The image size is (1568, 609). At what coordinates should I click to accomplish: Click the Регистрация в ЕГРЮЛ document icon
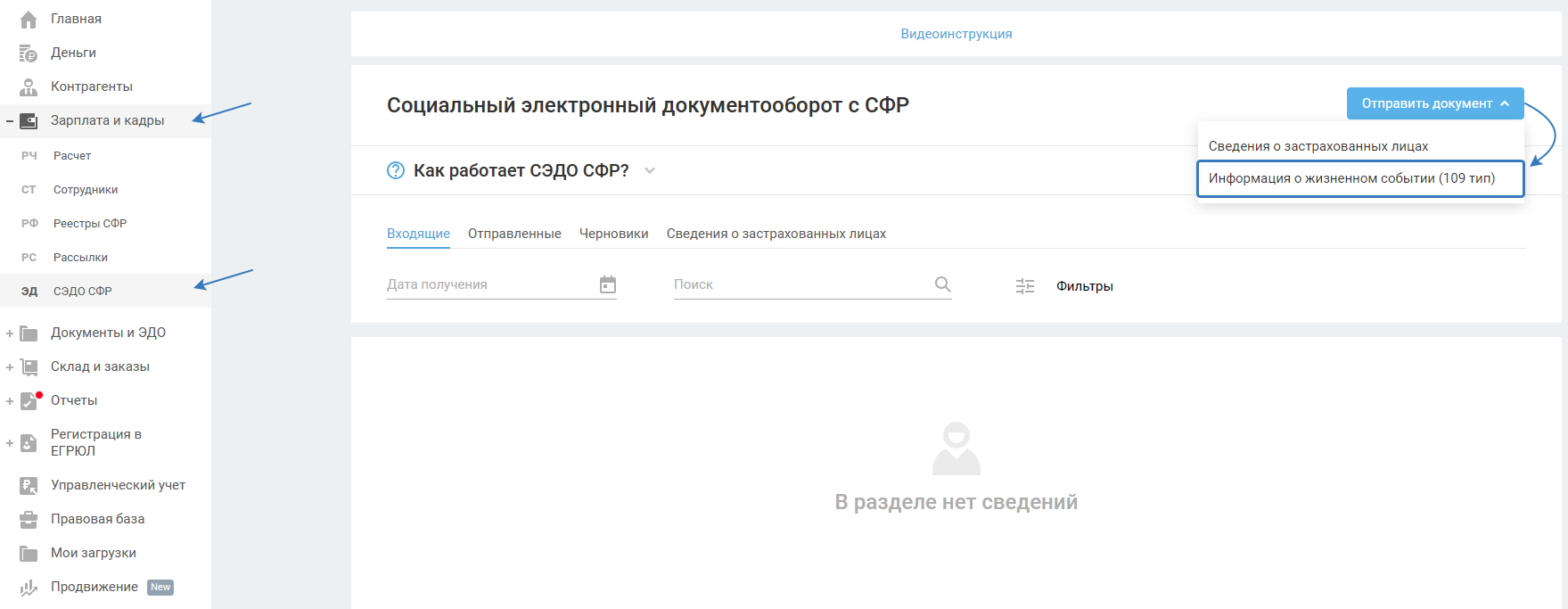[29, 443]
